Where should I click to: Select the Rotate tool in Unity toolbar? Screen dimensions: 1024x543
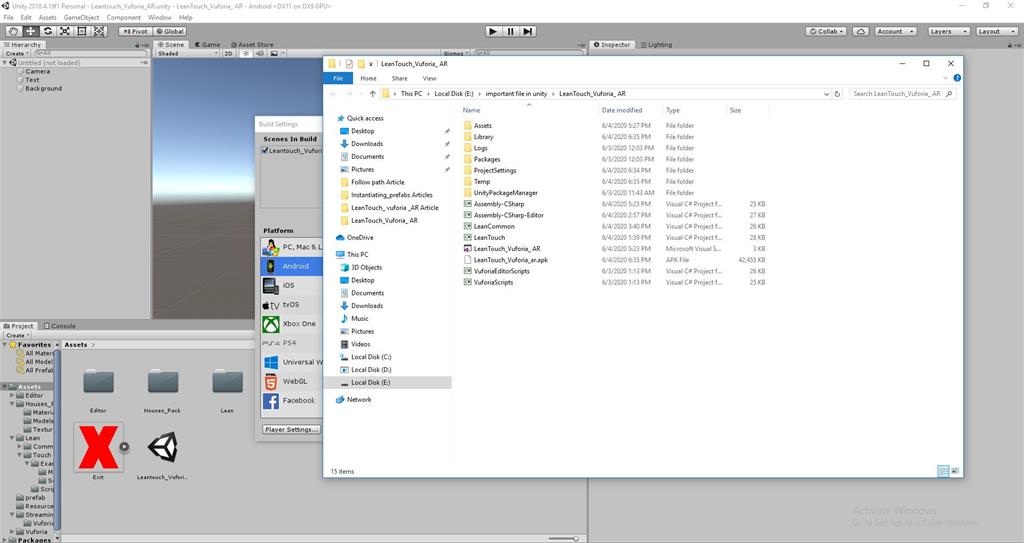tap(48, 31)
